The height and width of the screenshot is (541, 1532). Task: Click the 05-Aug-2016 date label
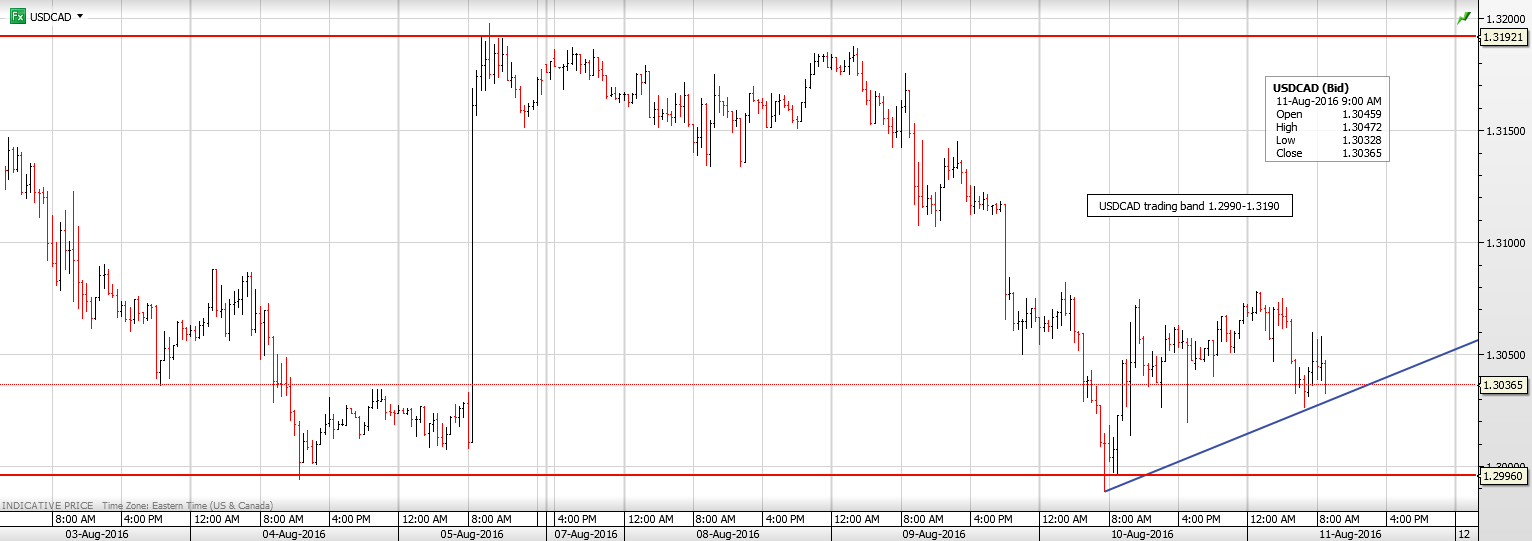[x=472, y=534]
